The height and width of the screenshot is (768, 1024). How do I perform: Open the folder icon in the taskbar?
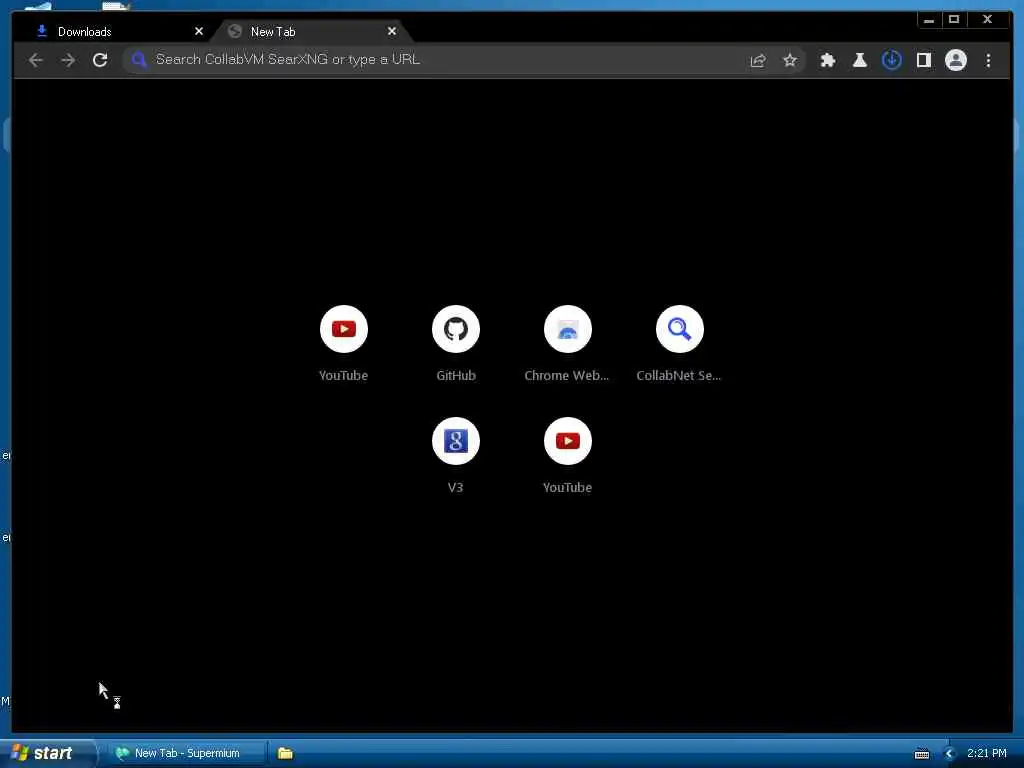click(x=285, y=753)
